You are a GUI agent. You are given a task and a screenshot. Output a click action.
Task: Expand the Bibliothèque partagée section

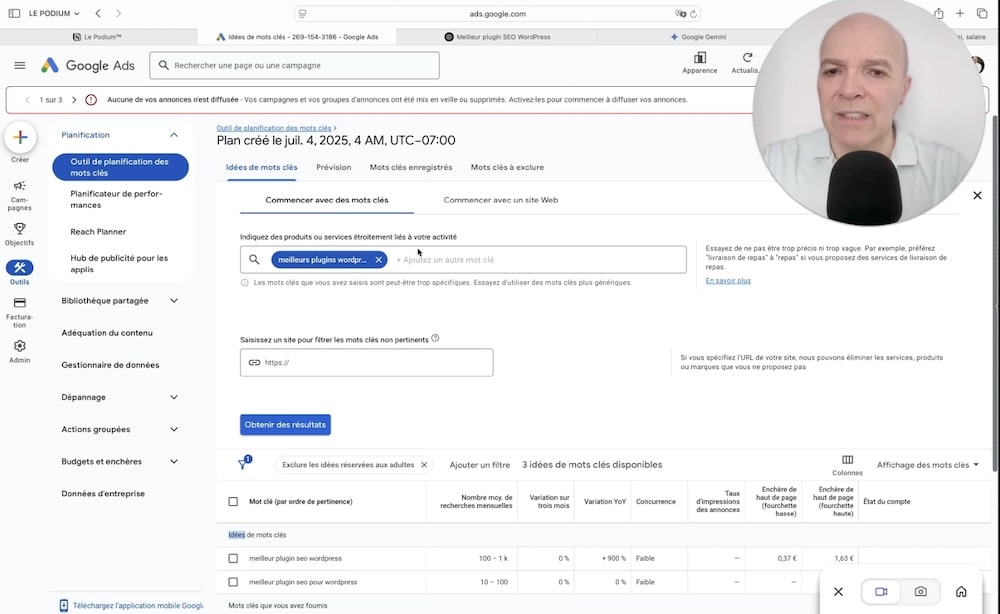(174, 300)
